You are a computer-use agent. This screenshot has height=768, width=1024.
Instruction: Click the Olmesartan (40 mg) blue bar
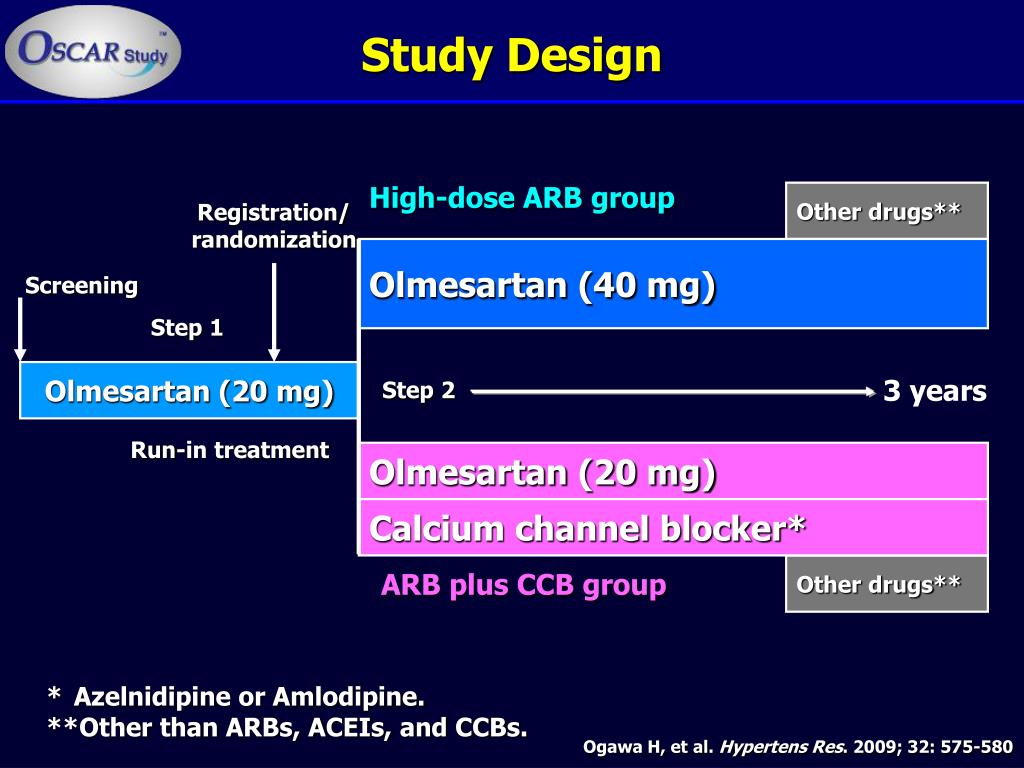(x=674, y=283)
